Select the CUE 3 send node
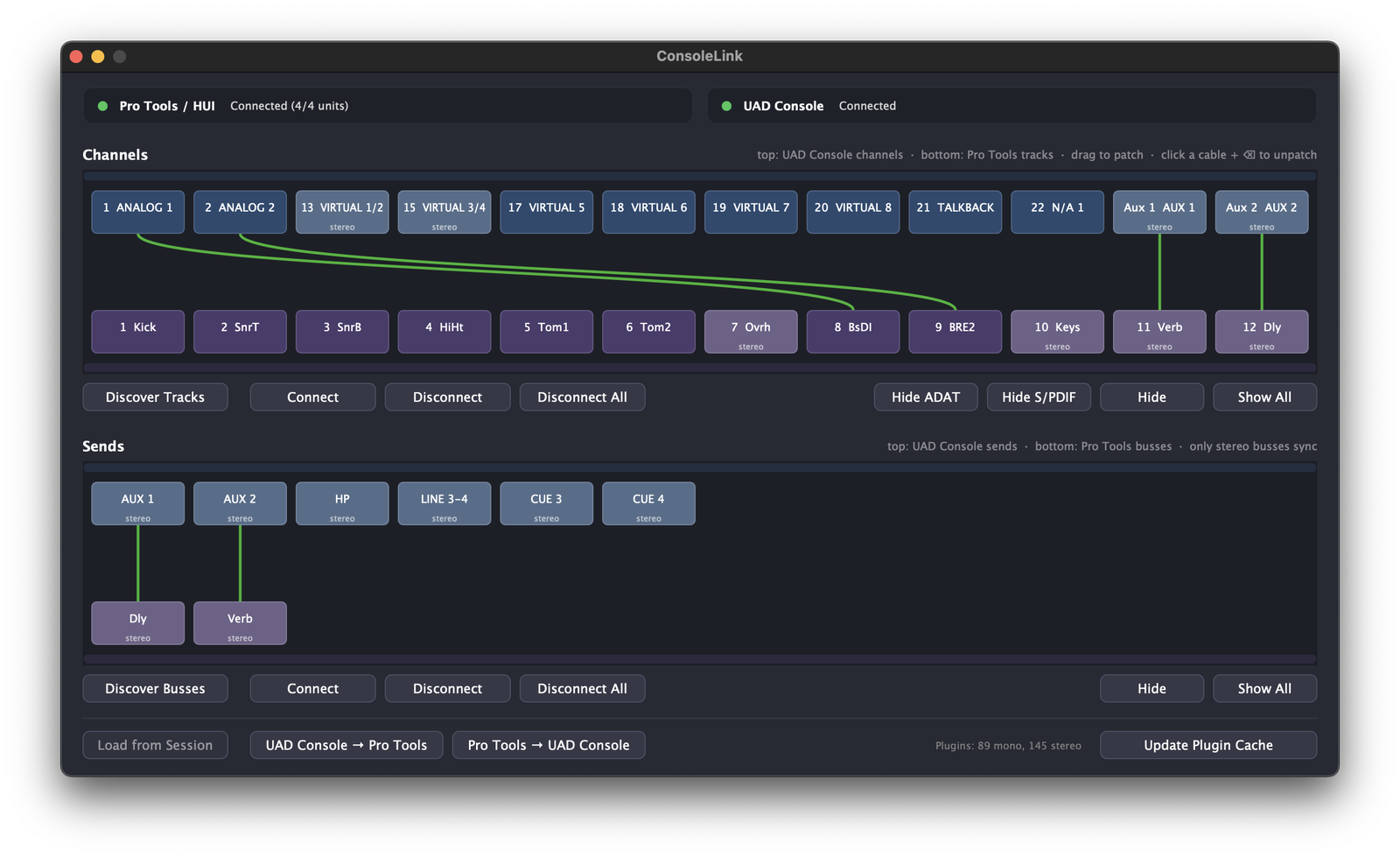1400x857 pixels. (546, 503)
